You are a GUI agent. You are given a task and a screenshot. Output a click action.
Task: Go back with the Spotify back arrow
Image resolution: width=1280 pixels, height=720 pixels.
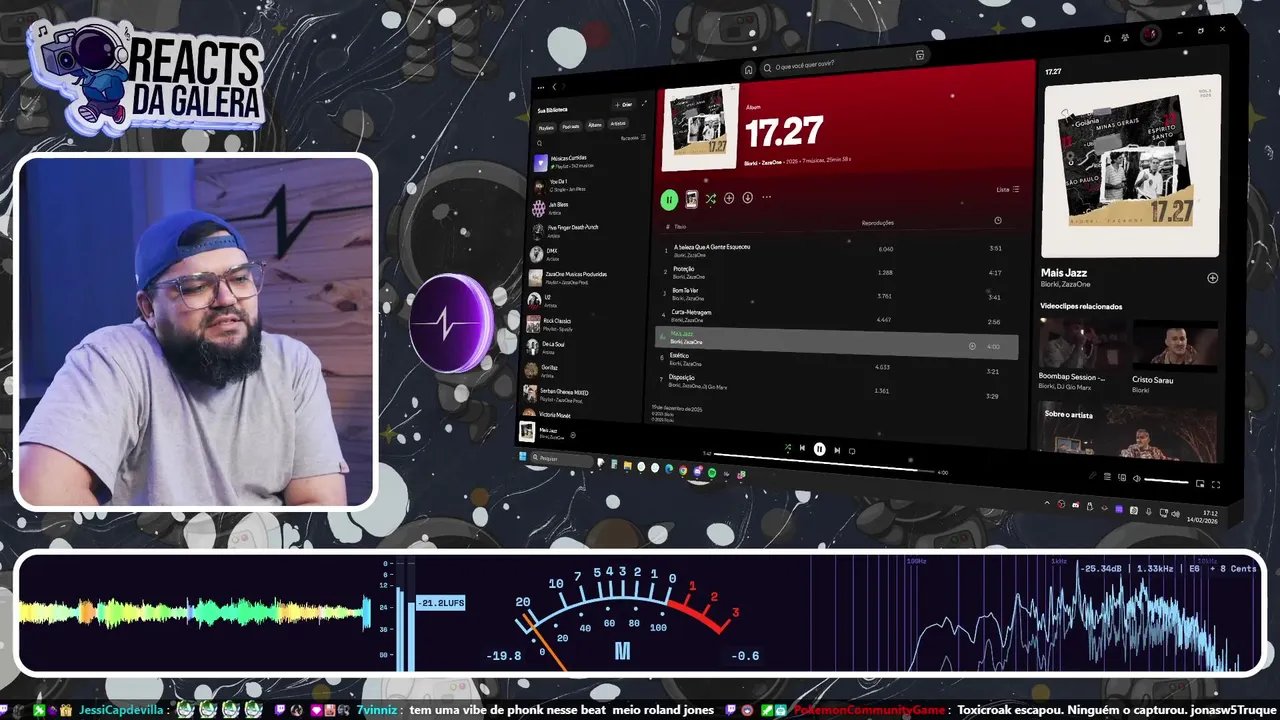[x=554, y=87]
